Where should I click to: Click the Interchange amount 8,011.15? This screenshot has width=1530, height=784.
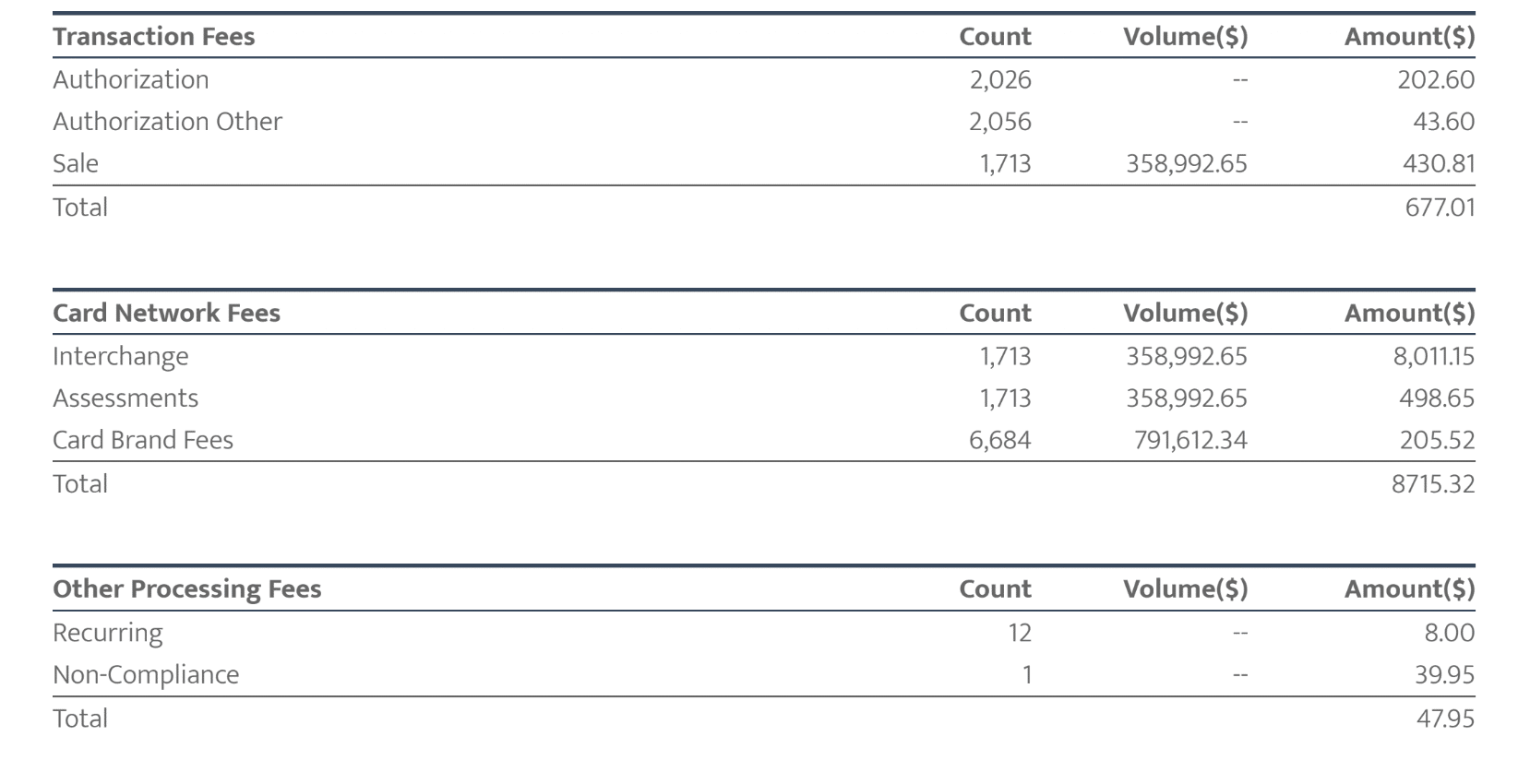(1433, 356)
